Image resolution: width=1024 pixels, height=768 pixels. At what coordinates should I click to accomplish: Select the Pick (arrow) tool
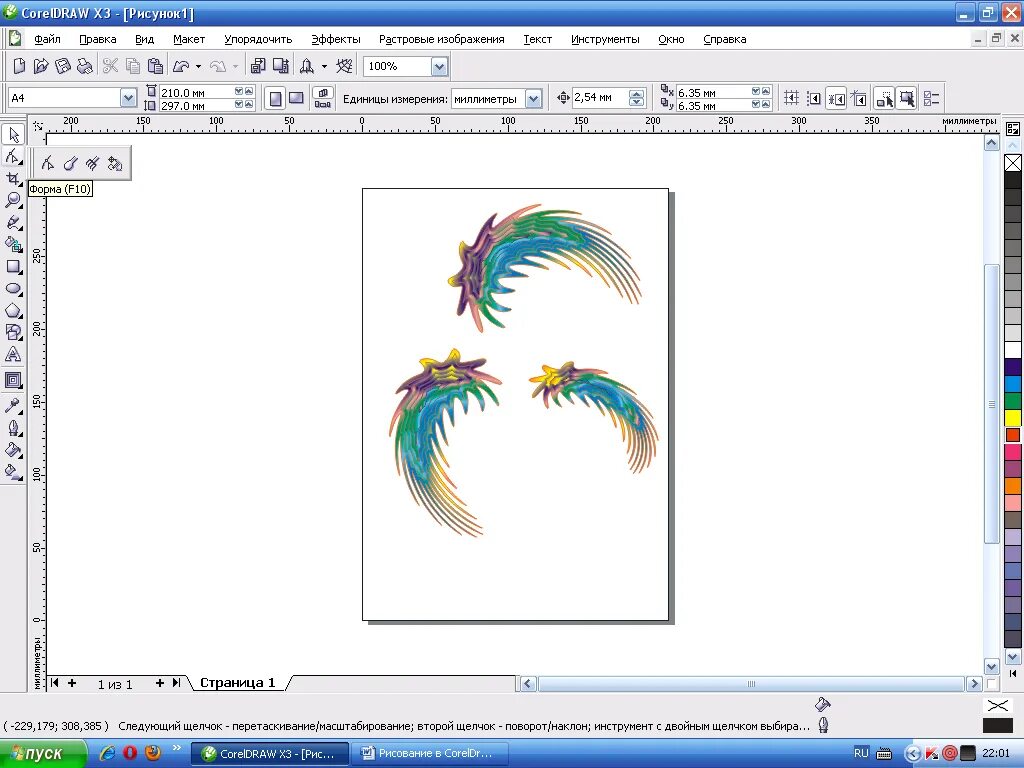[x=13, y=135]
